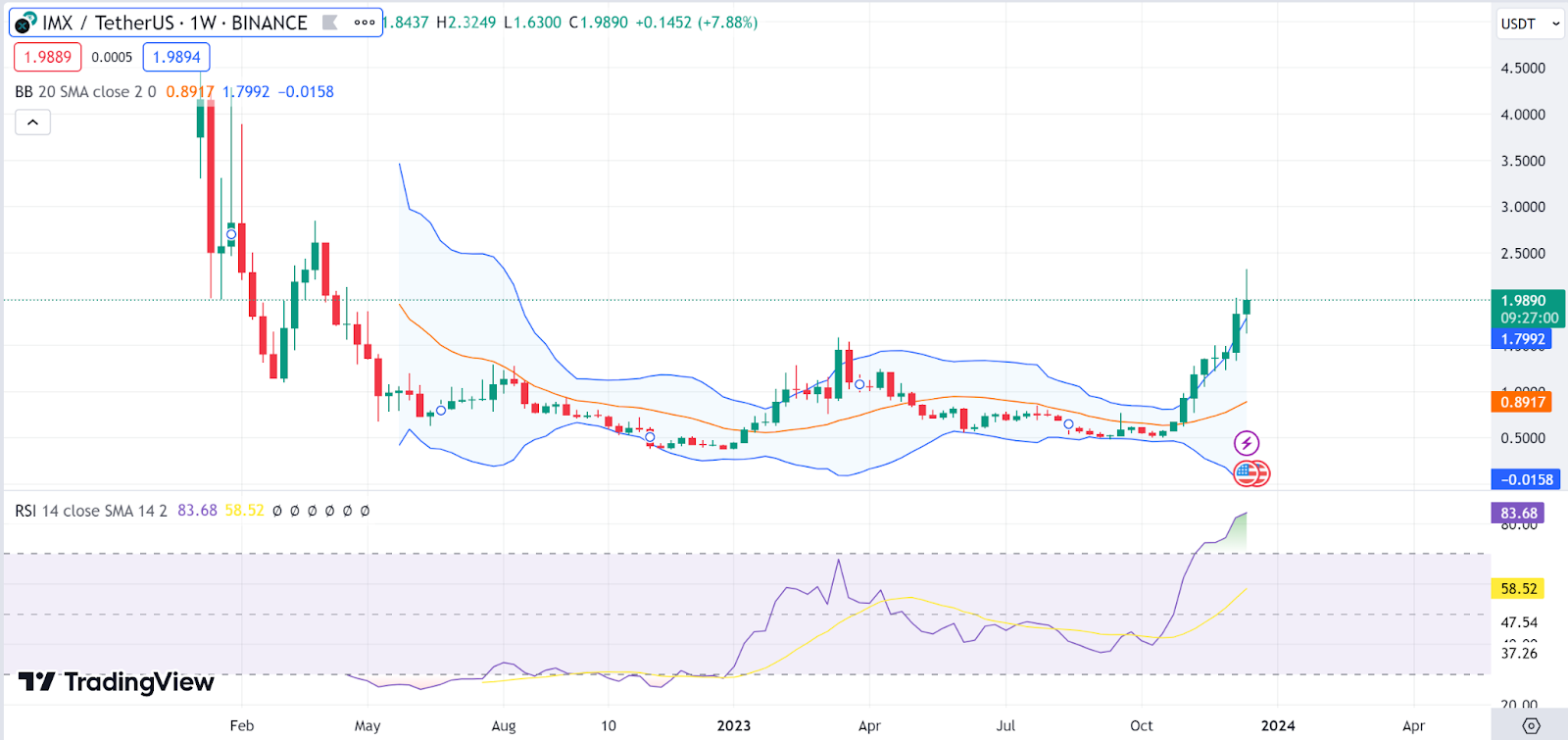Image resolution: width=1568 pixels, height=740 pixels.
Task: Click the Jul label on time axis
Action: [x=1005, y=725]
